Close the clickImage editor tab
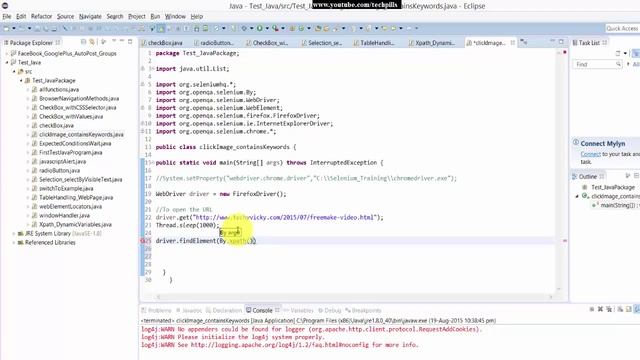 (513, 43)
